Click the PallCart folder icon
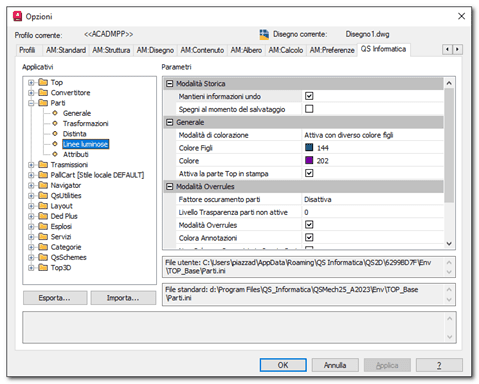This screenshot has width=479, height=384. click(43, 175)
